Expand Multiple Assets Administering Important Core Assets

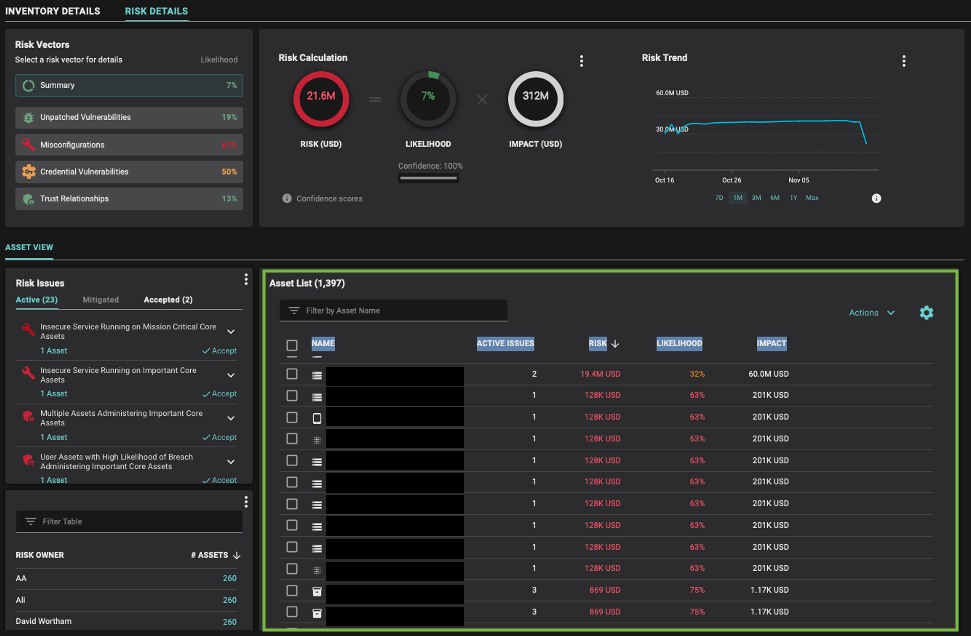pos(231,418)
